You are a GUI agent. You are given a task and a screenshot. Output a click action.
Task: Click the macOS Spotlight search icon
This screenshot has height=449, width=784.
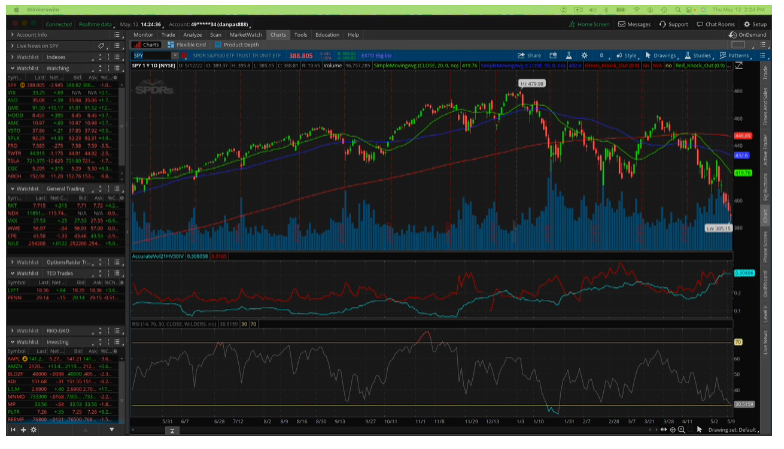tap(678, 10)
